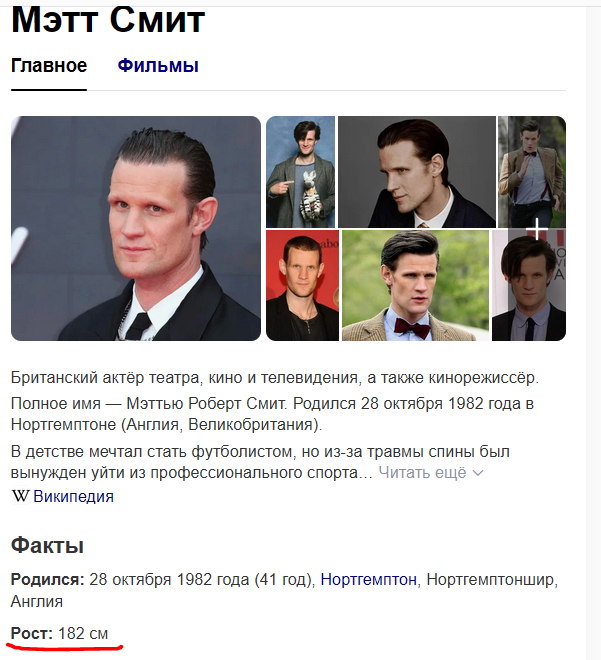This screenshot has height=660, width=601.
Task: Open the running man photo thumbnail
Action: click(532, 172)
